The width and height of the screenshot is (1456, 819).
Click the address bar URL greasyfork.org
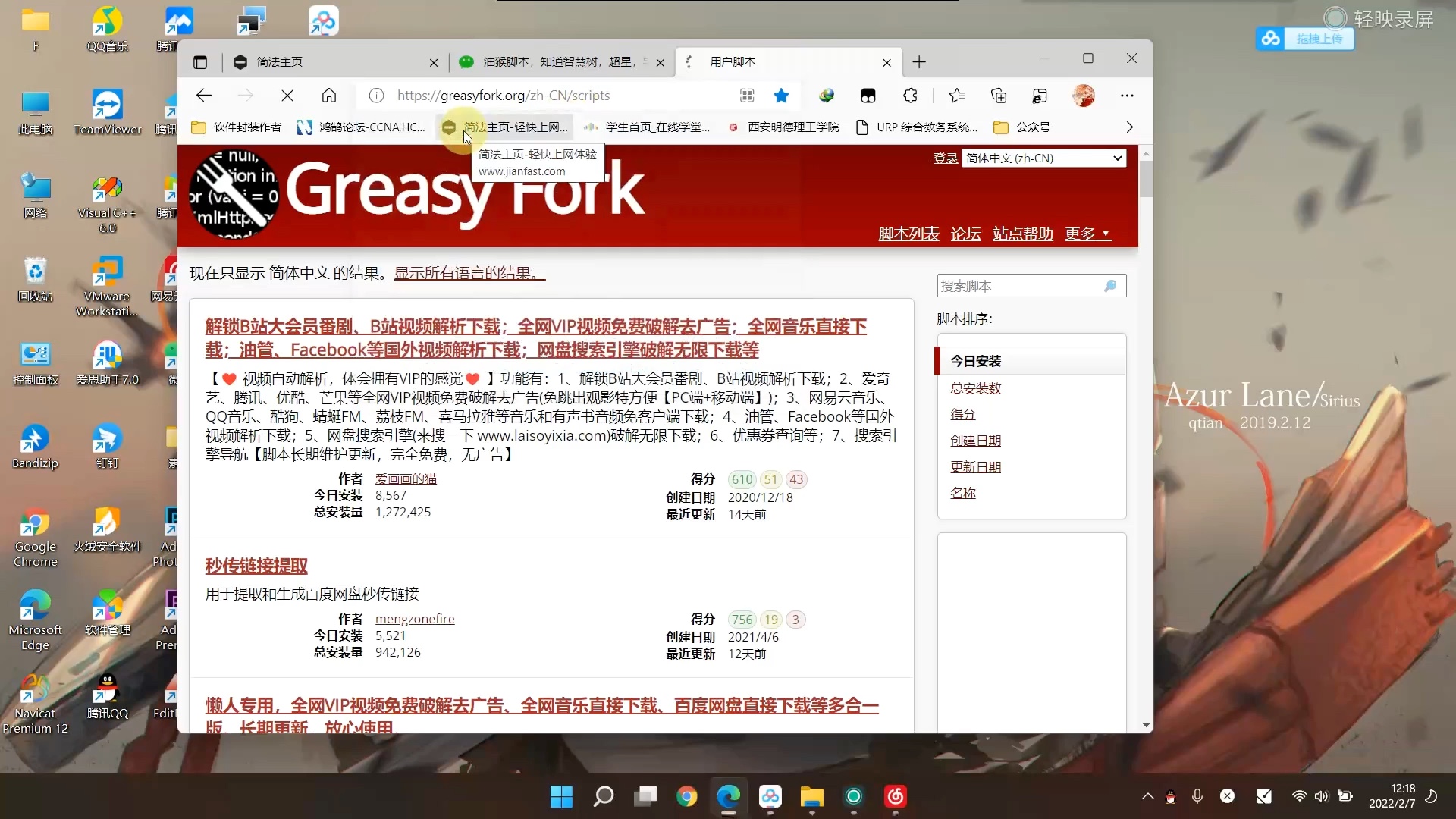tap(504, 96)
